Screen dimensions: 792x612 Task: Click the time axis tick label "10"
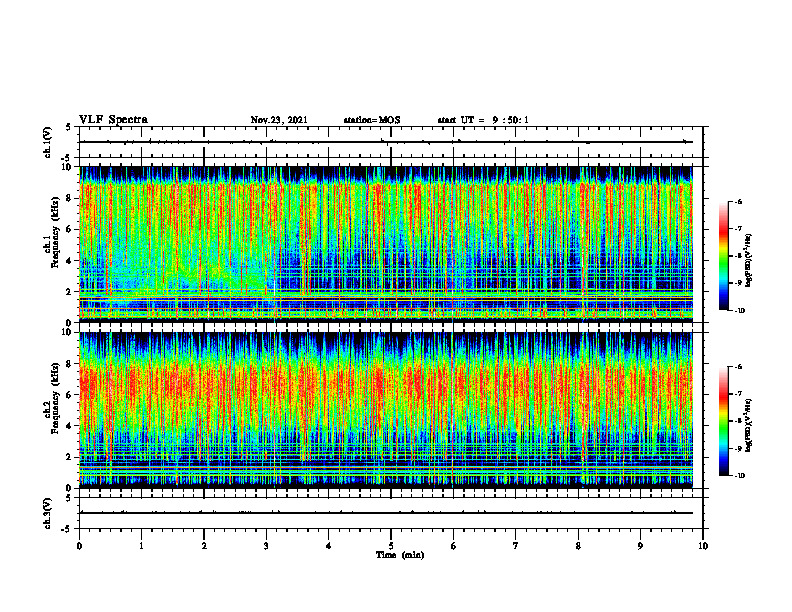(703, 546)
